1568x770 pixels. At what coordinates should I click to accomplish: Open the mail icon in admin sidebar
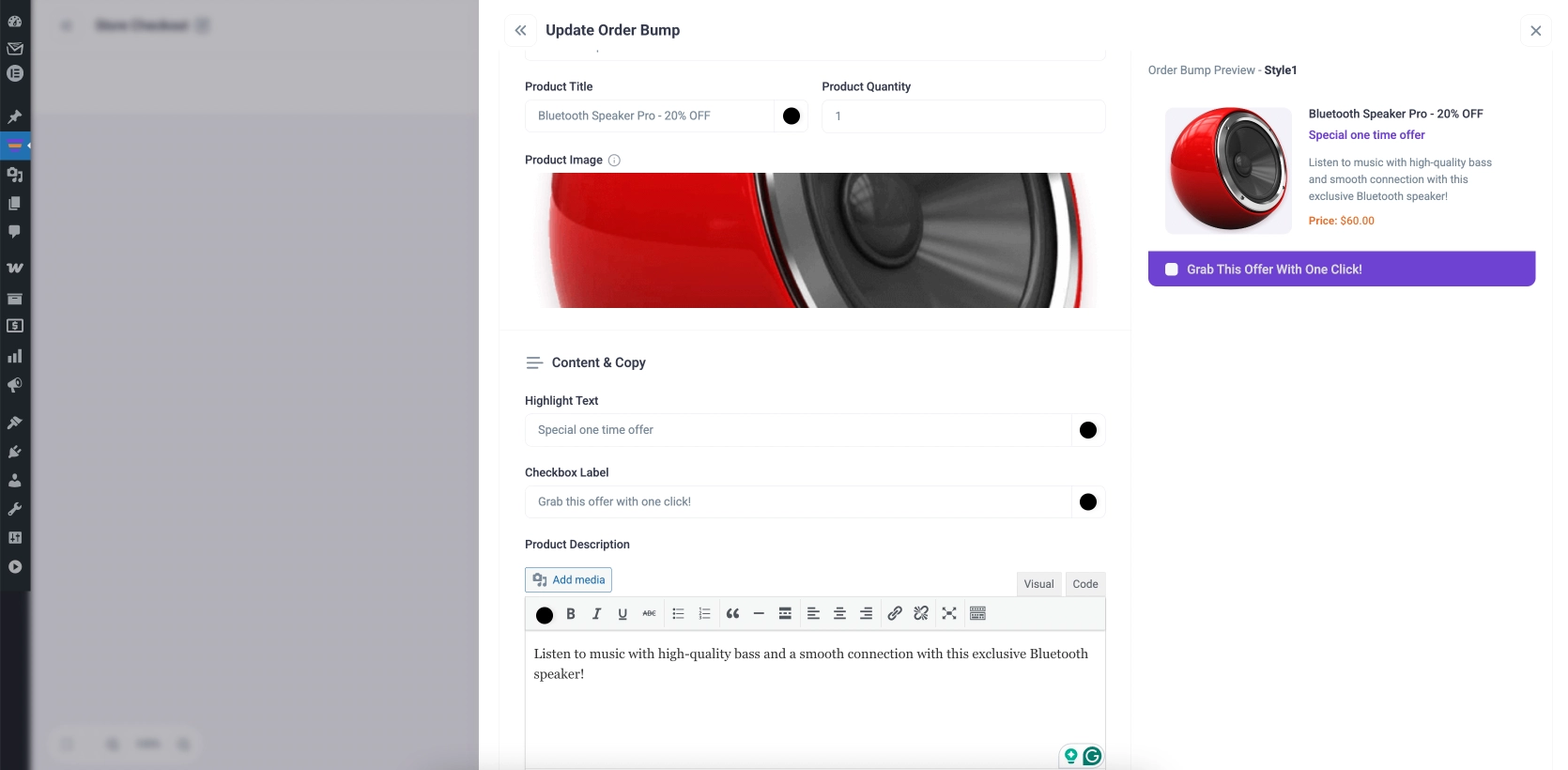(15, 48)
